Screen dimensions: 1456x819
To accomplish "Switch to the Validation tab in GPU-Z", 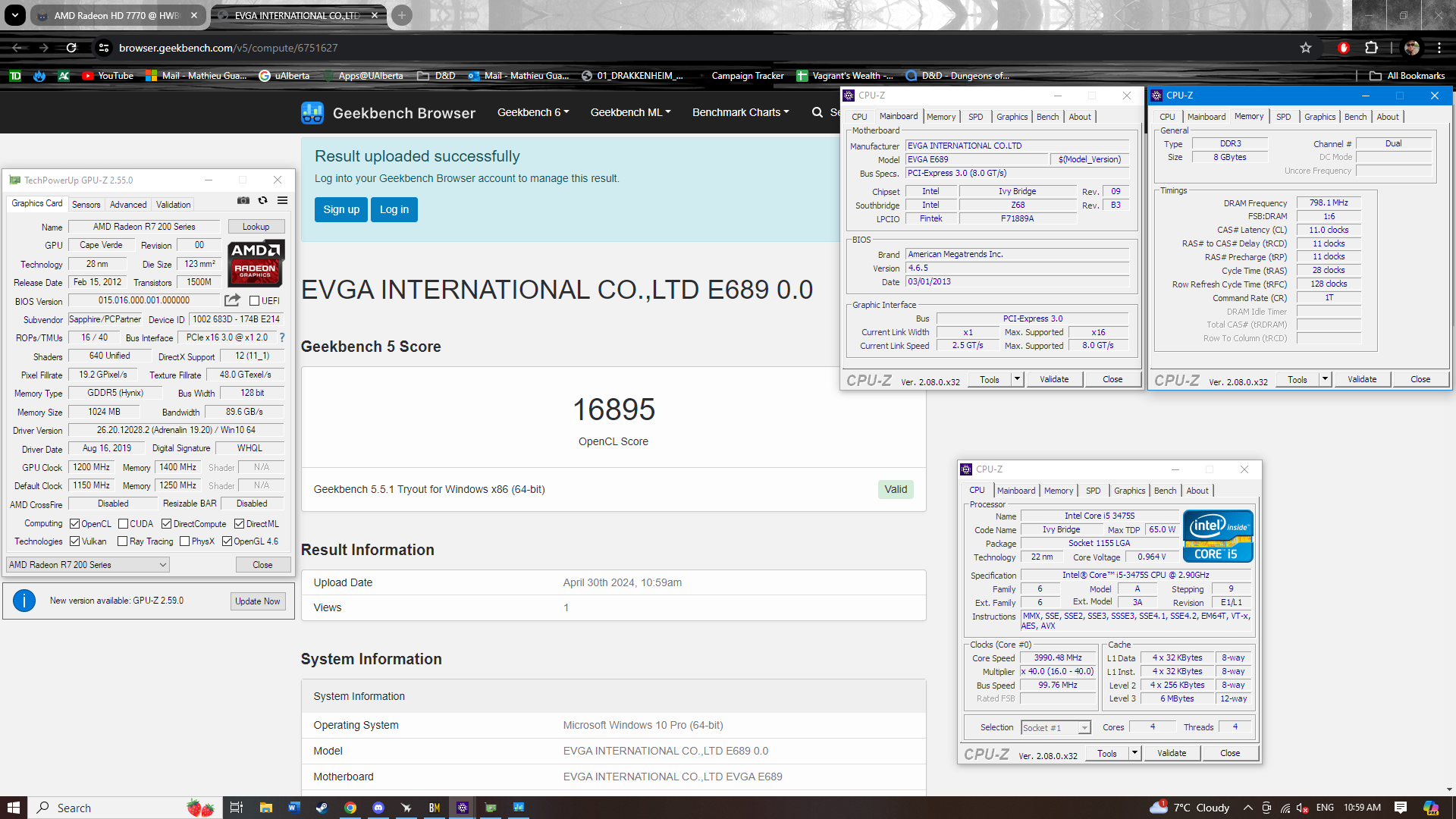I will [173, 205].
